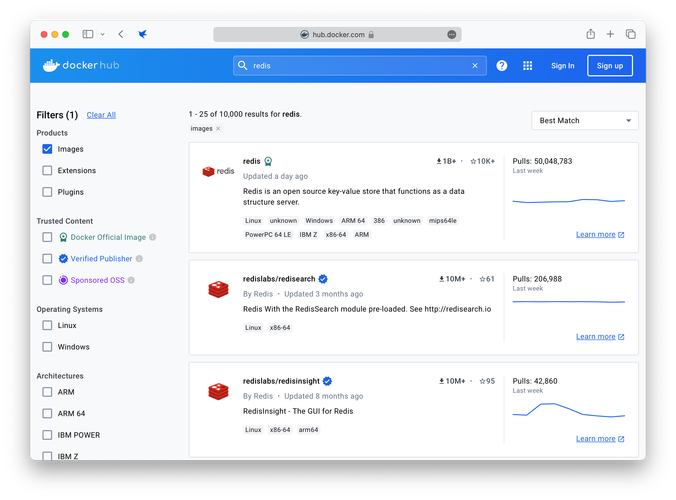
Task: Click the redis weekly pulls chart
Action: tap(568, 201)
